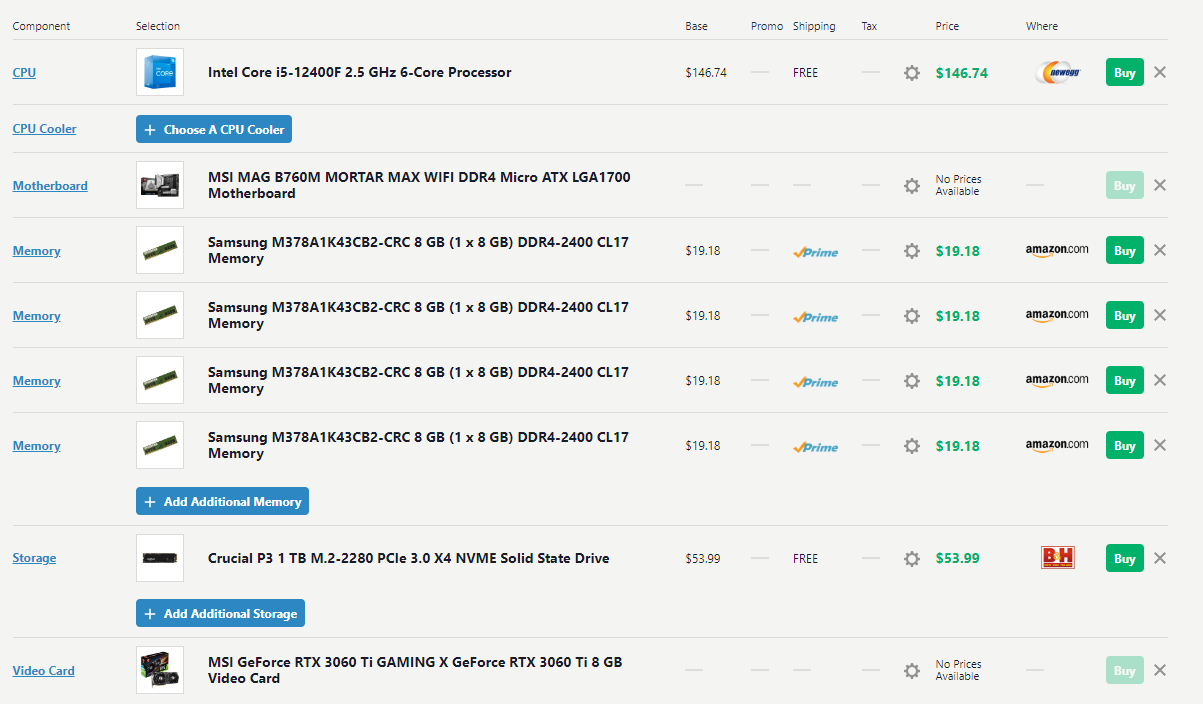
Task: Click the Newegg merchant logo
Action: pyautogui.click(x=1058, y=73)
